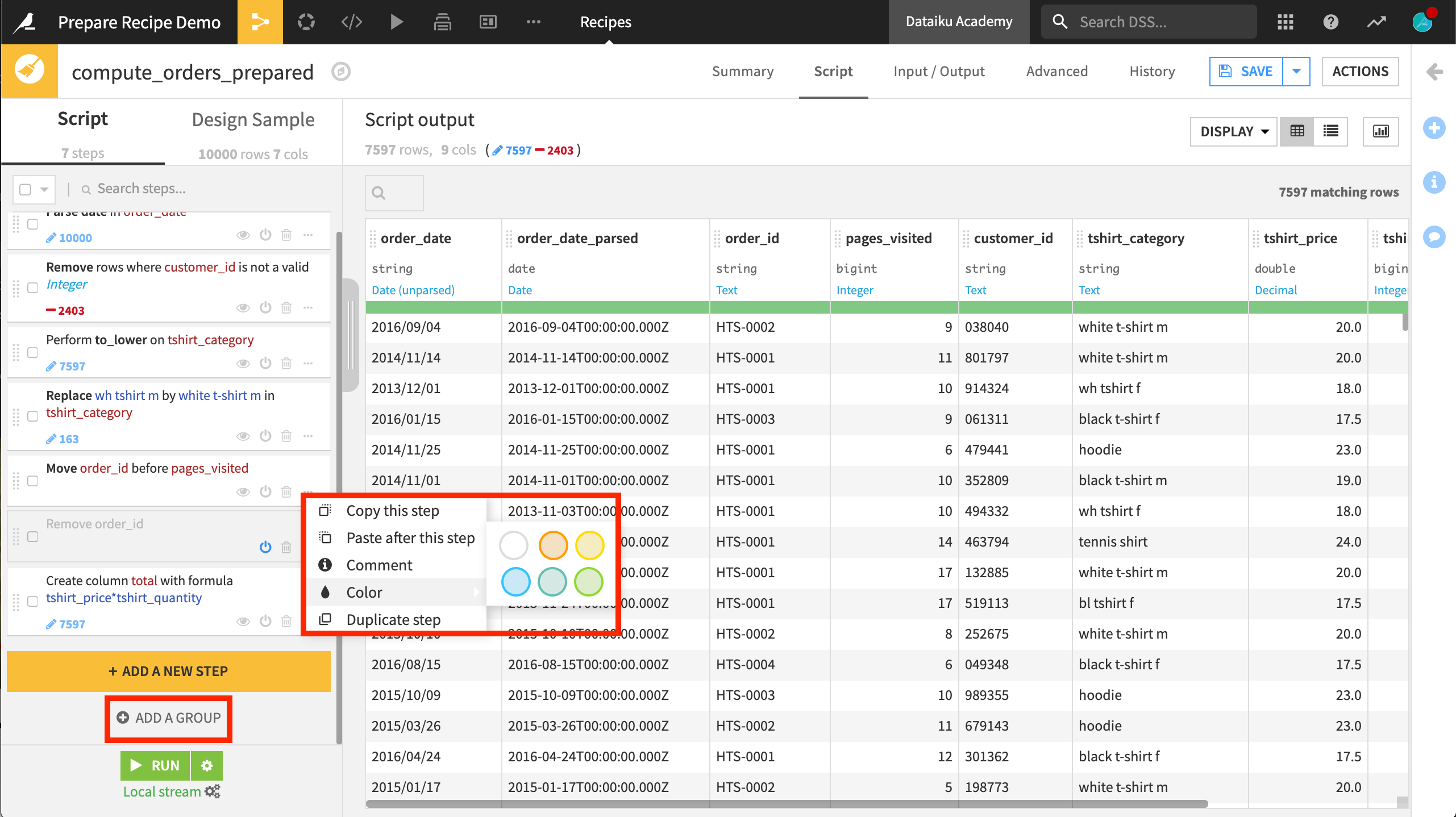The image size is (1456, 817).
Task: Select the Input / Output tab
Action: (x=939, y=71)
